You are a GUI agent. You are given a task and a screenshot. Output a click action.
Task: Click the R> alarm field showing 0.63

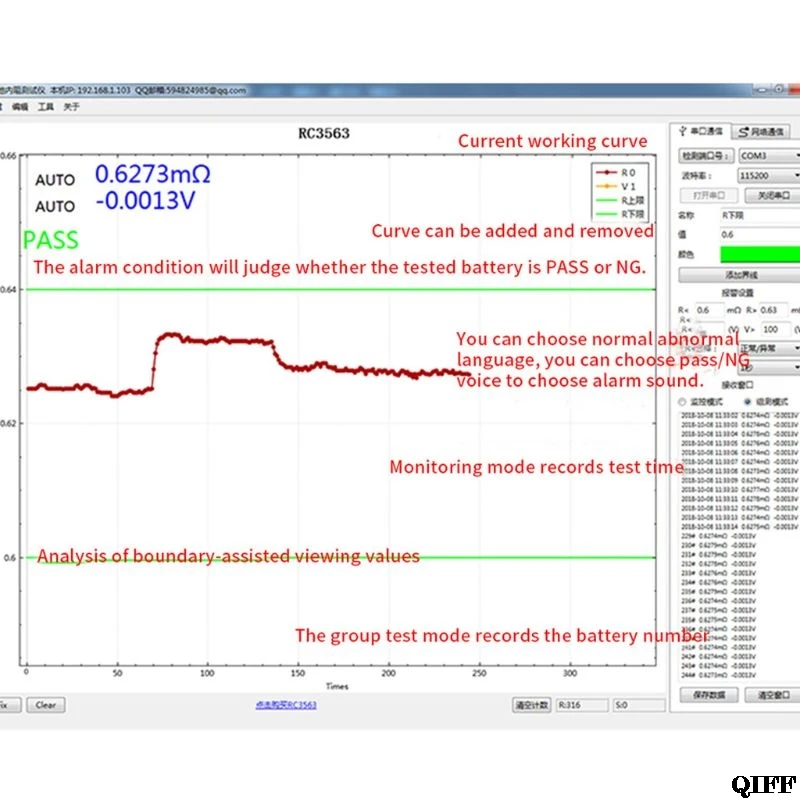click(x=773, y=310)
